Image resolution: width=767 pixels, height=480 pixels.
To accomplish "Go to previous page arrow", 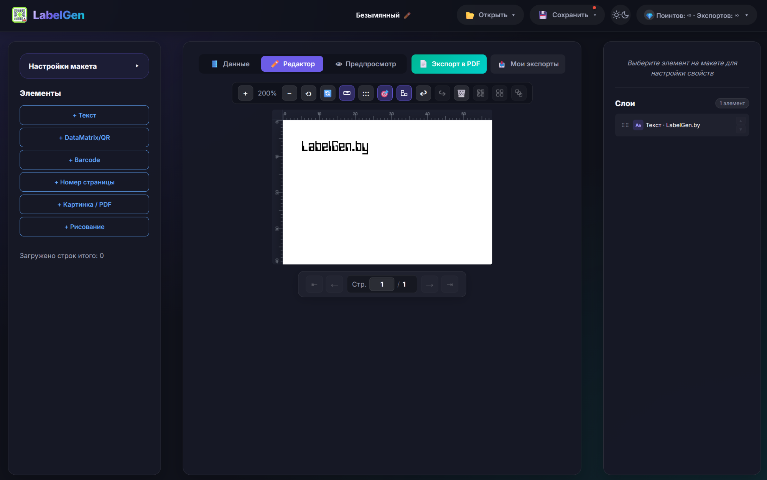I will (334, 284).
